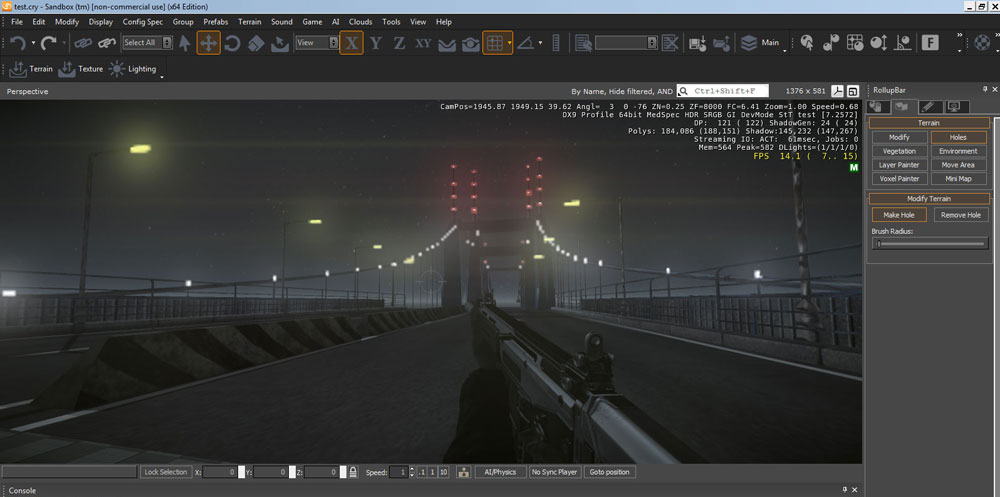This screenshot has height=497, width=1000.
Task: Open the View coordinate system dropdown
Action: [317, 43]
